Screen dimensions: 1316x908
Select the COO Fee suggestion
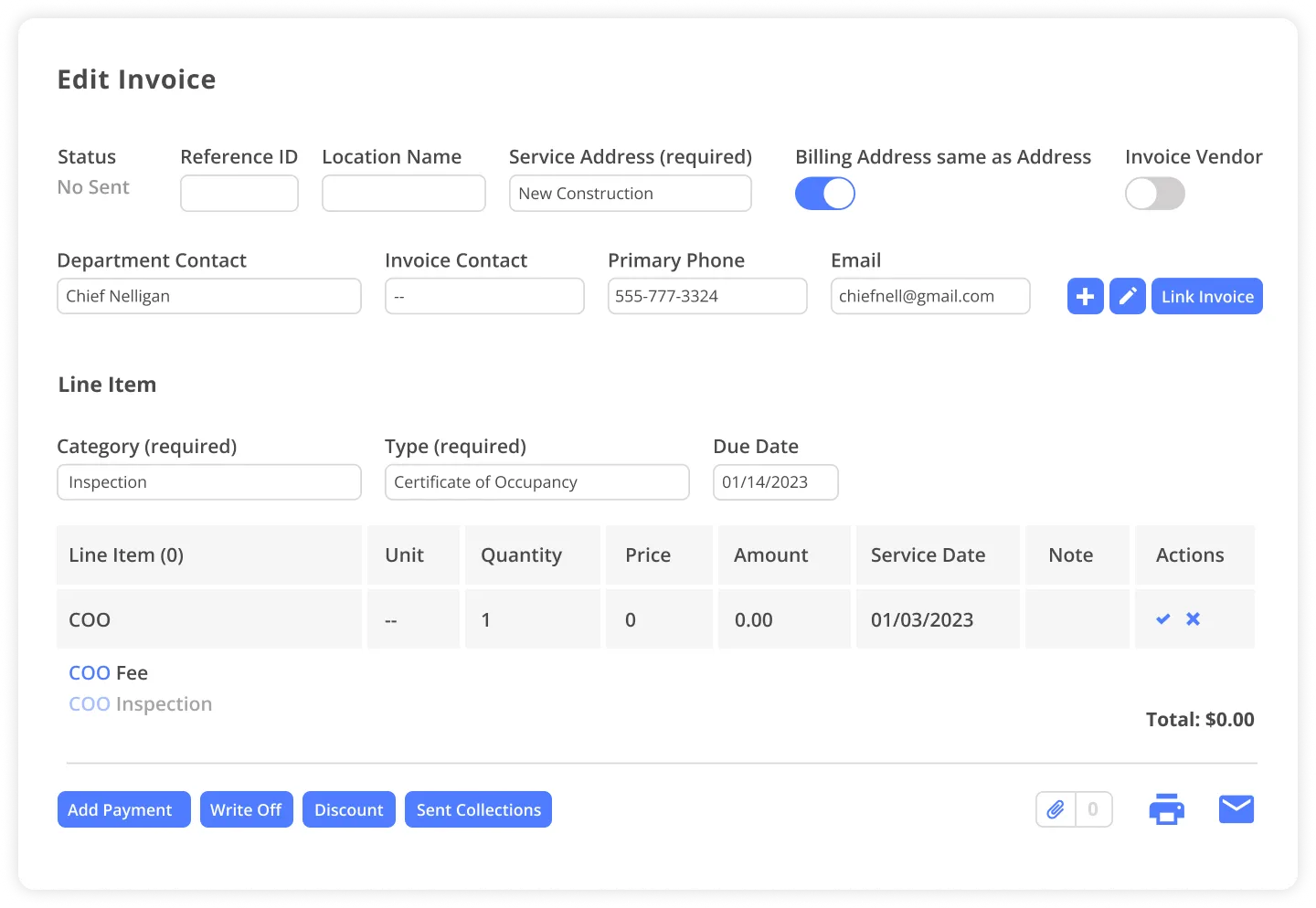point(109,673)
